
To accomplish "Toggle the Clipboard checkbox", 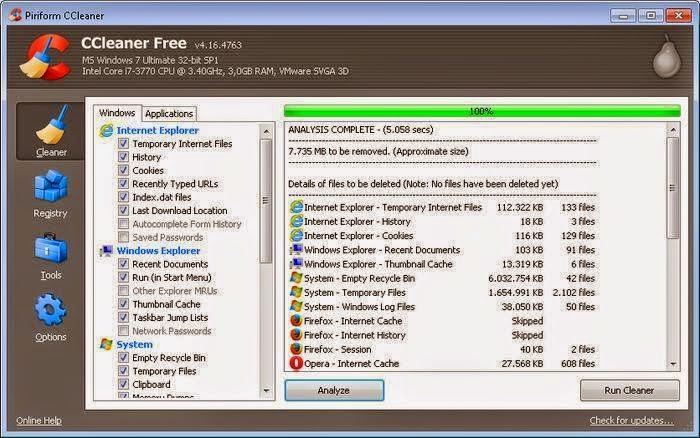I will (x=123, y=384).
